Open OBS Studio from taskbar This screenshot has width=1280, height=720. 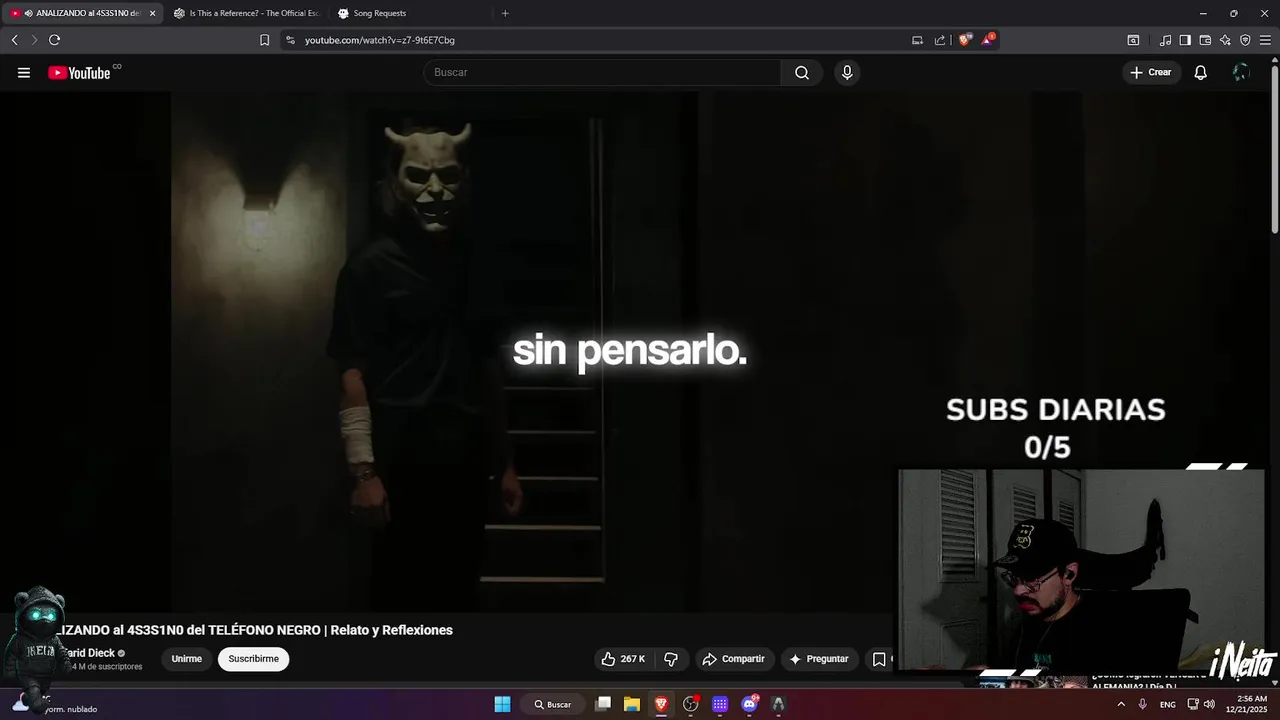pyautogui.click(x=690, y=704)
